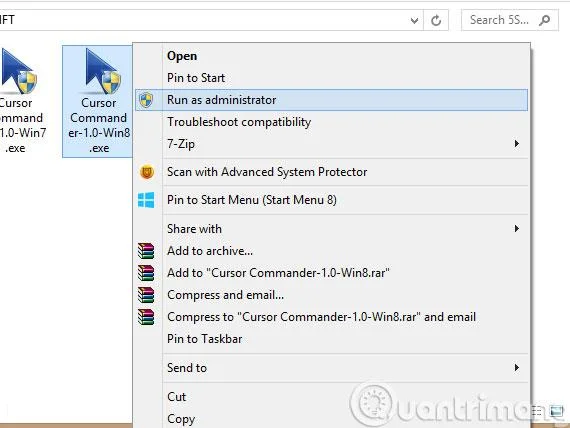Click the Search box field

510,20
